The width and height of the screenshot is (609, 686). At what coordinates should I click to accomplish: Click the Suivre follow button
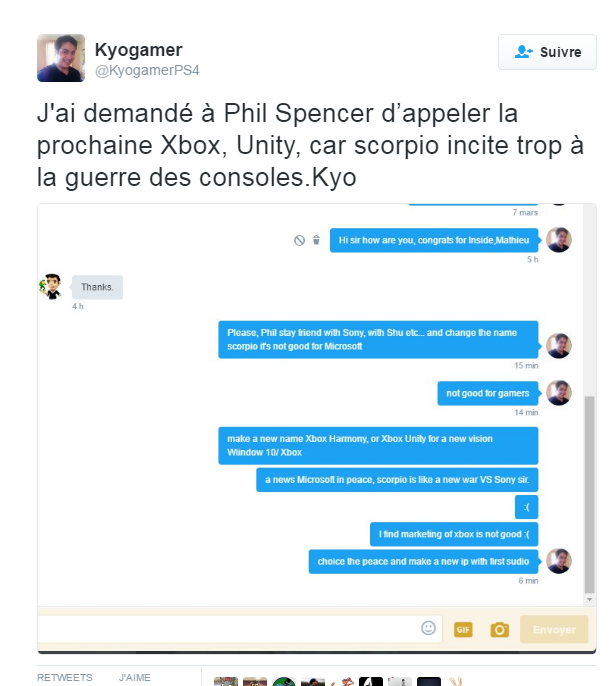point(547,52)
